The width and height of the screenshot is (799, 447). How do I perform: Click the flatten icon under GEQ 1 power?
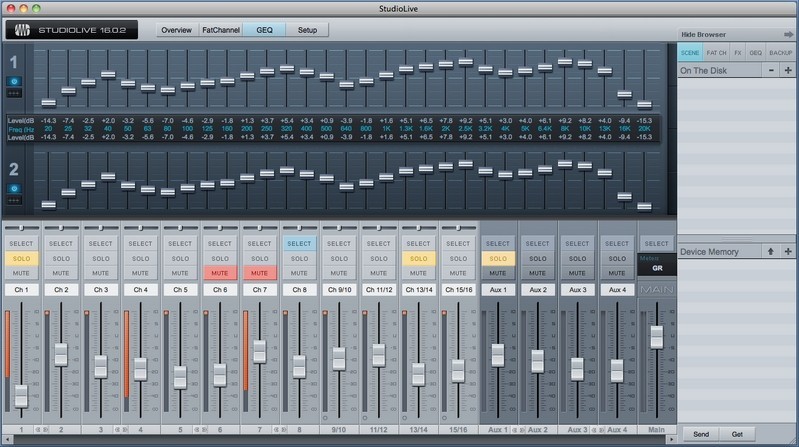point(14,92)
